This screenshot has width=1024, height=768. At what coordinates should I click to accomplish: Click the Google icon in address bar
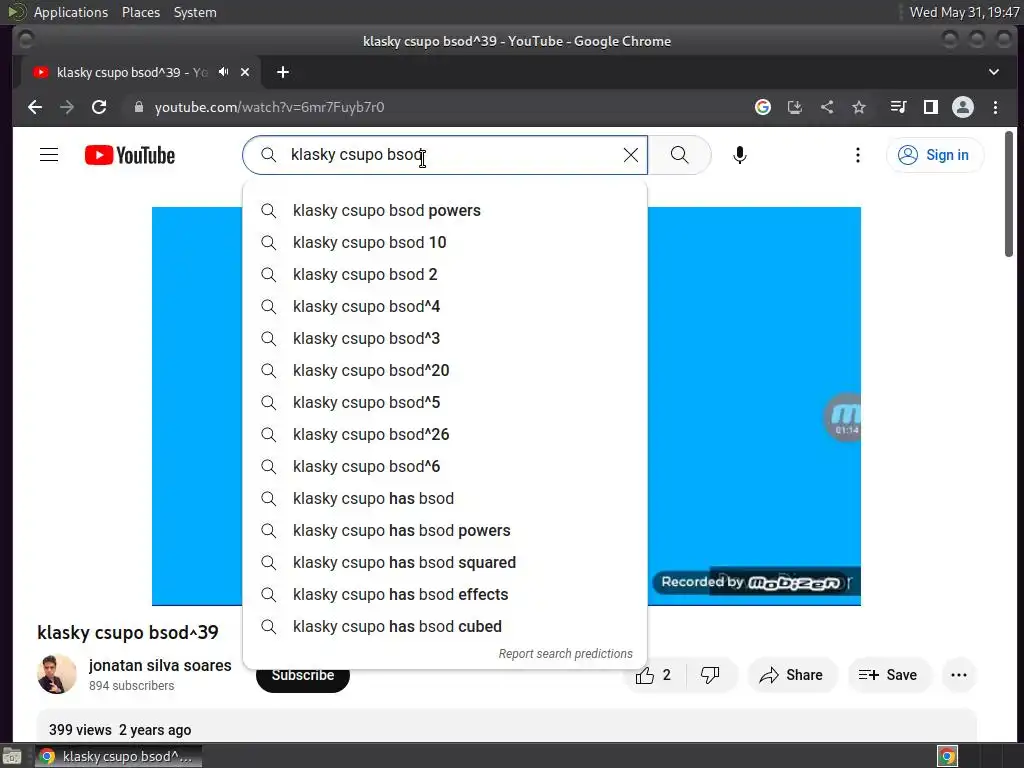tap(763, 107)
